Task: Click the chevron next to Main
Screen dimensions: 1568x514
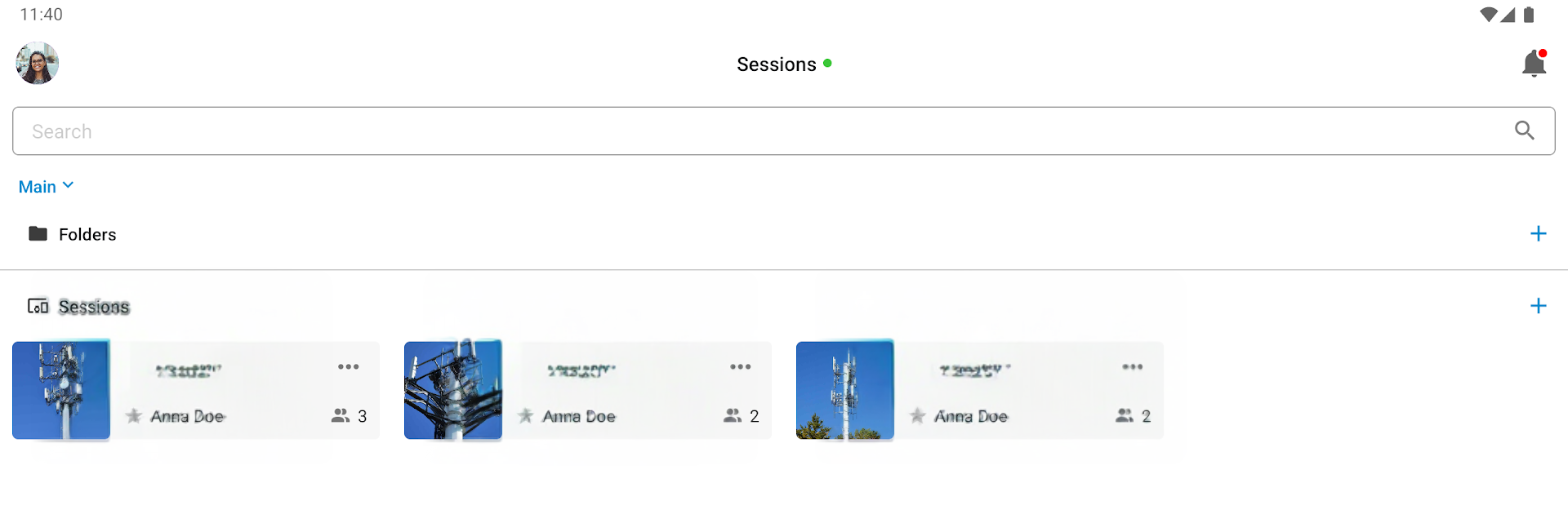Action: [x=69, y=186]
